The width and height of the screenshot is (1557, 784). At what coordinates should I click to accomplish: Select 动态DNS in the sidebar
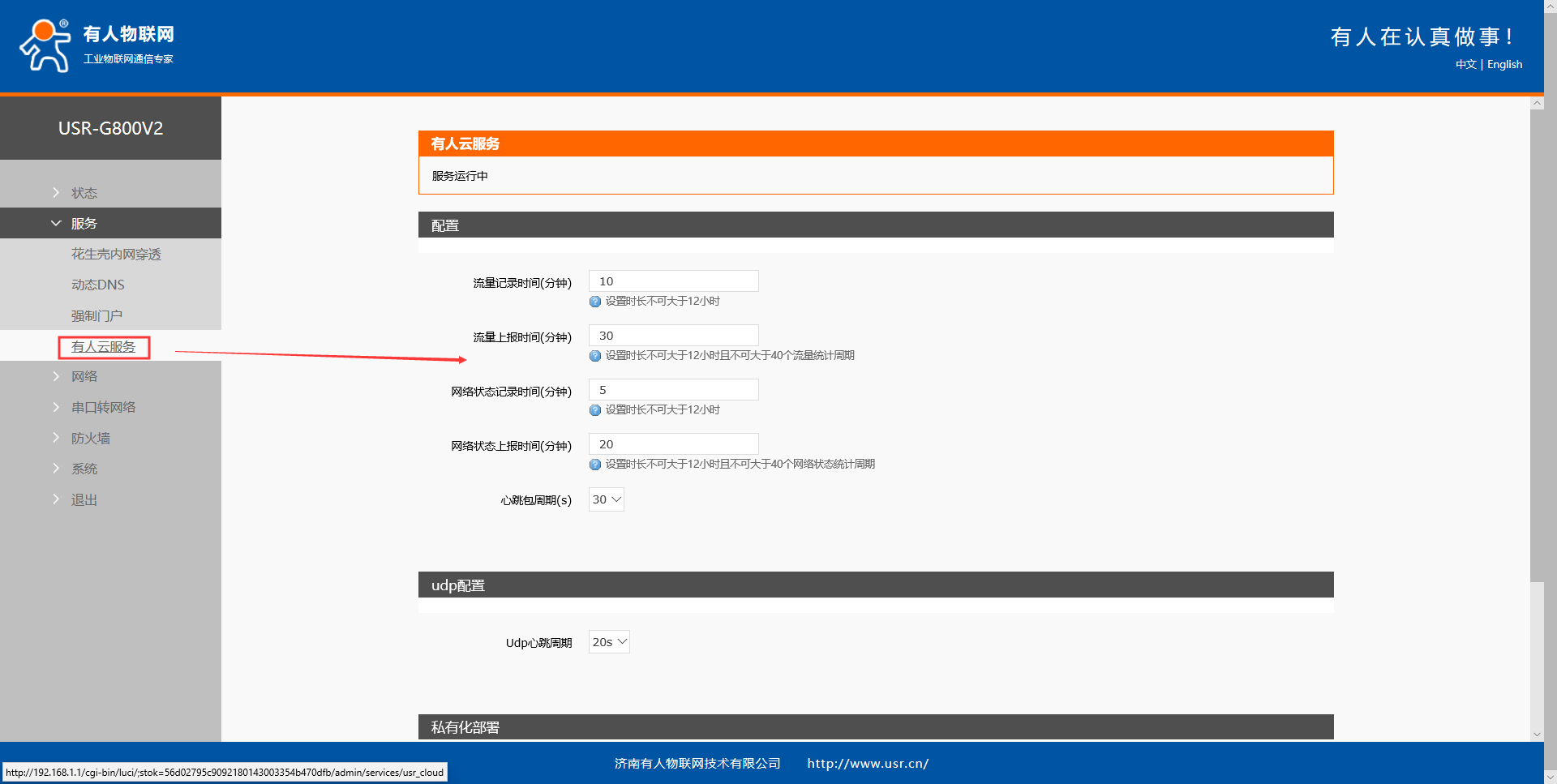(98, 285)
